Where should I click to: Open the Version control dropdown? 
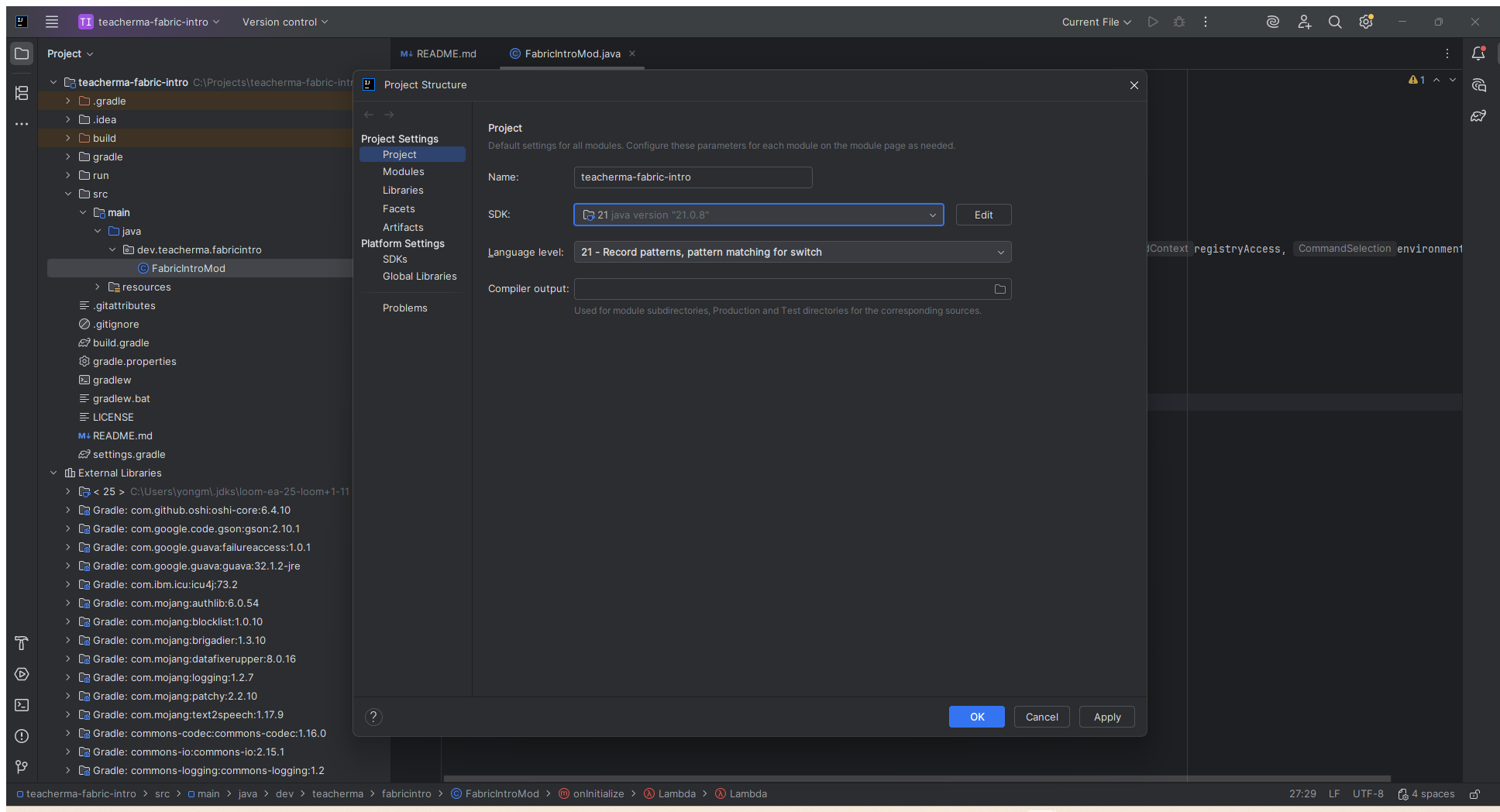pos(284,22)
